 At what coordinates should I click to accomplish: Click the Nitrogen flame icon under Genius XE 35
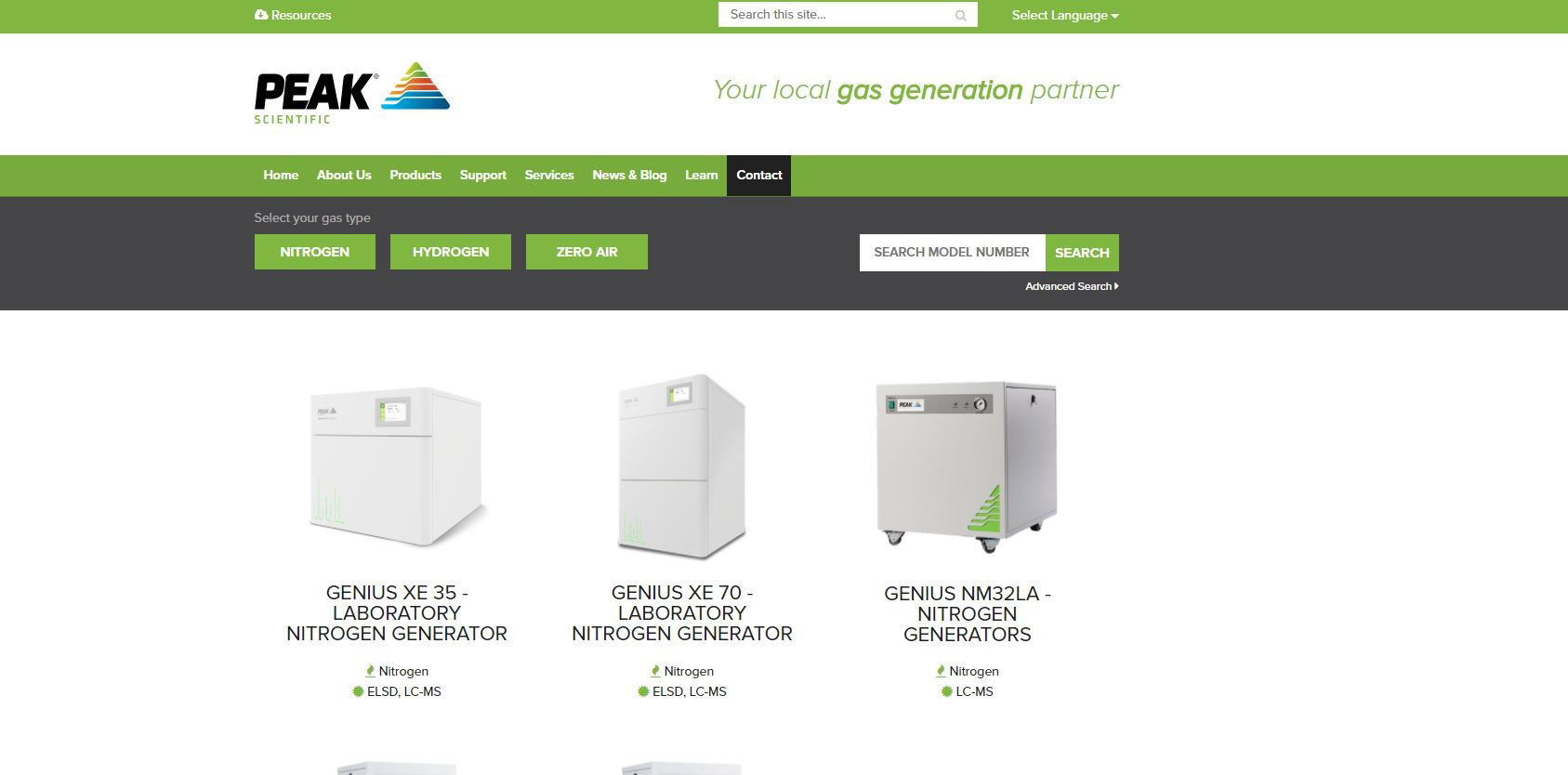(370, 671)
